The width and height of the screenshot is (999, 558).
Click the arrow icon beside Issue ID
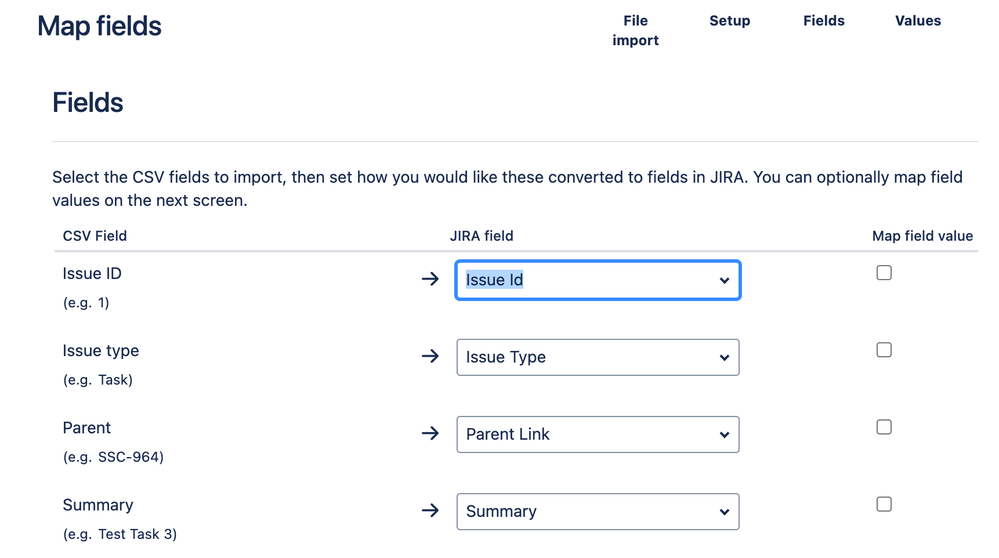click(430, 279)
